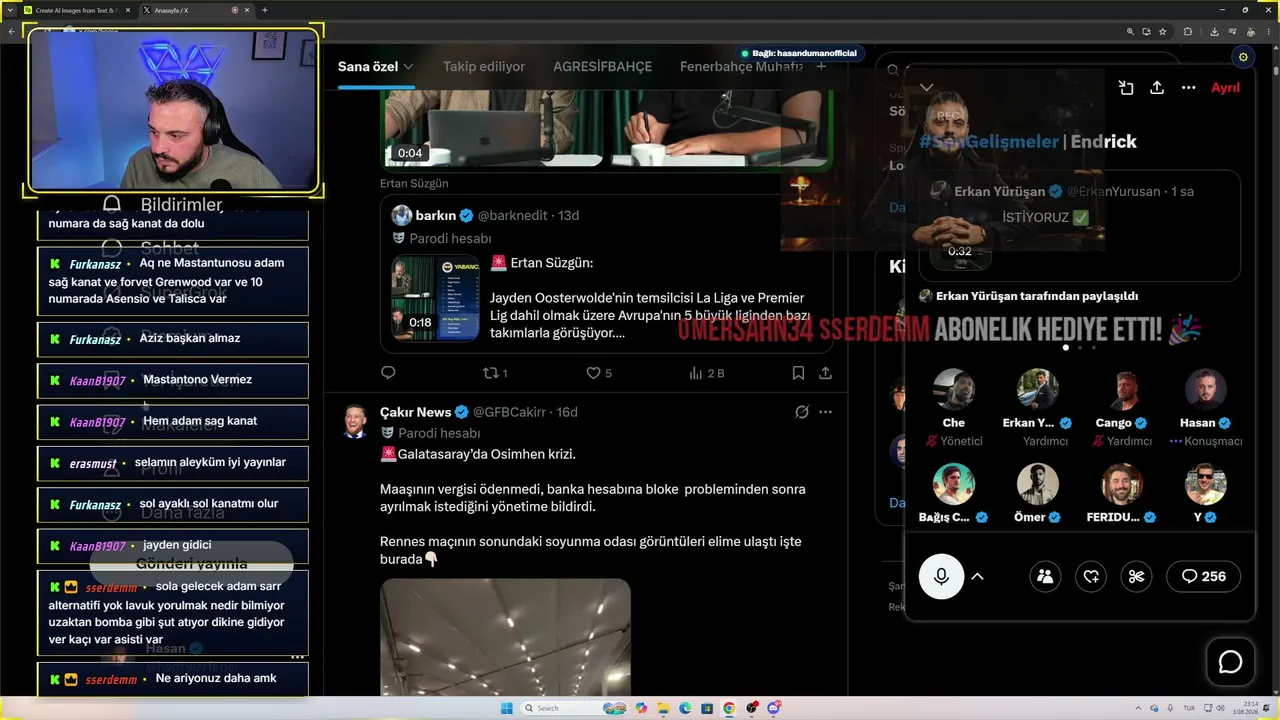
Task: Bookmark the Ertan Süzgün quote post
Action: 798,373
